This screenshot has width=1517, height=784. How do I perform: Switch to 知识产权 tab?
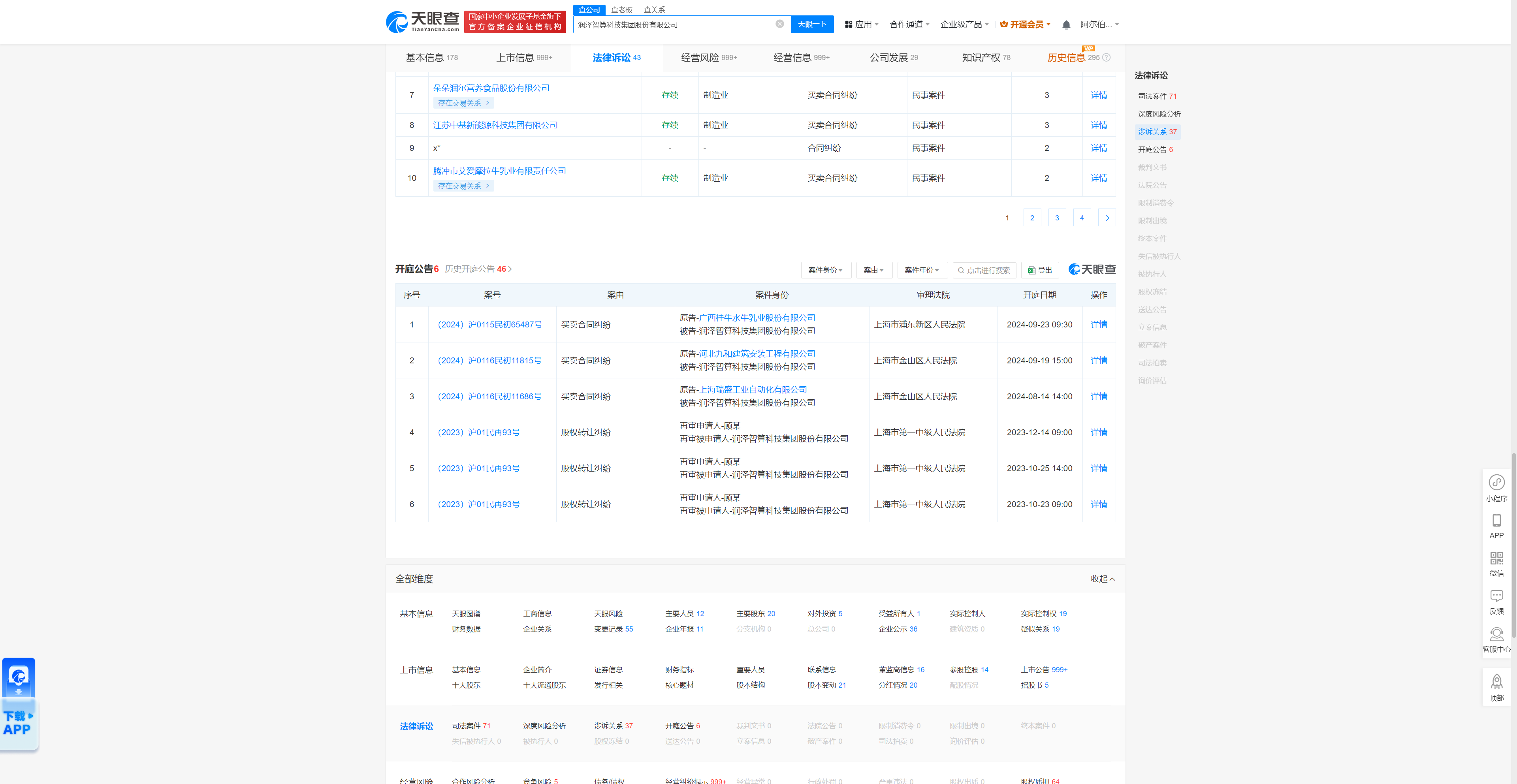click(986, 58)
